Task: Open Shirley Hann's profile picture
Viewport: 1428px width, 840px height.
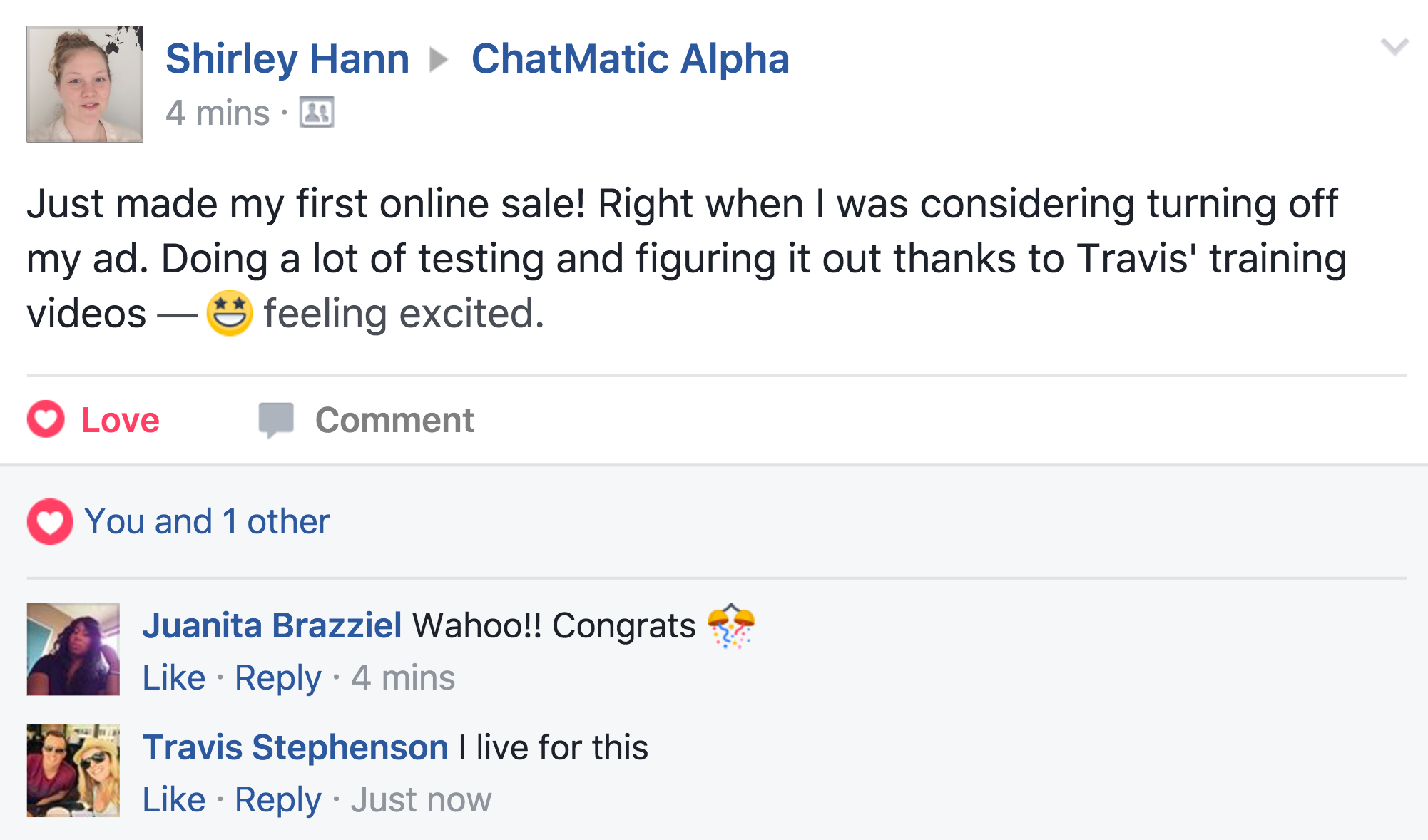Action: tap(85, 84)
